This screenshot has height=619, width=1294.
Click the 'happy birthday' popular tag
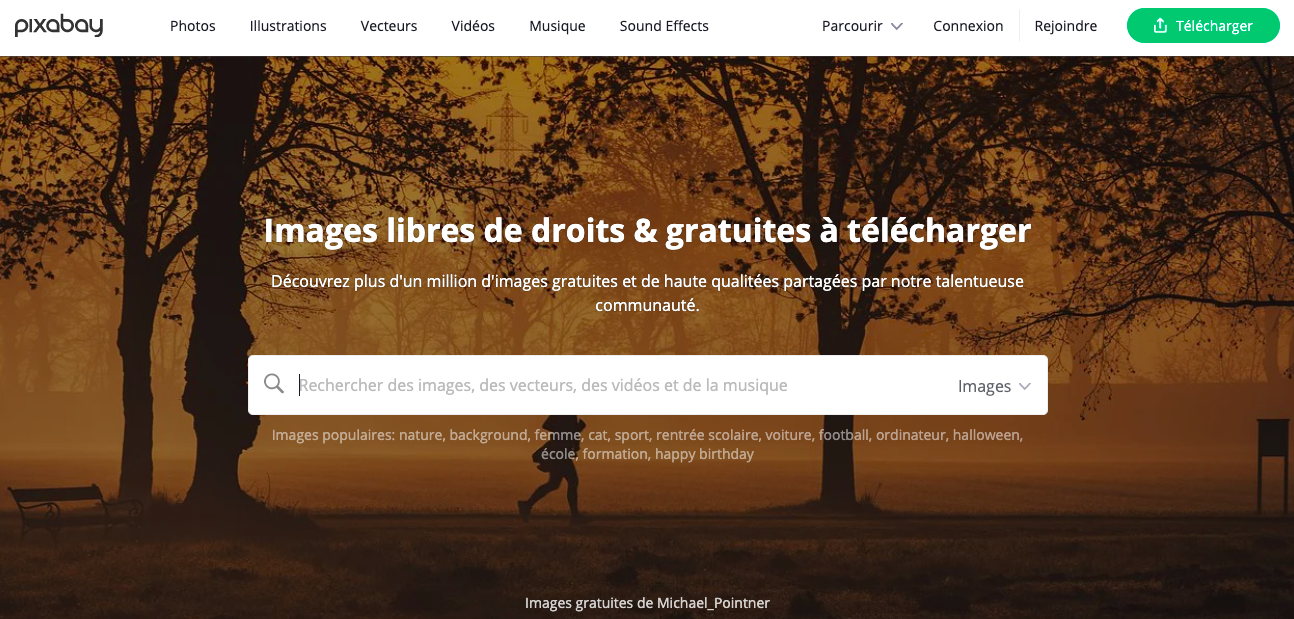point(704,454)
